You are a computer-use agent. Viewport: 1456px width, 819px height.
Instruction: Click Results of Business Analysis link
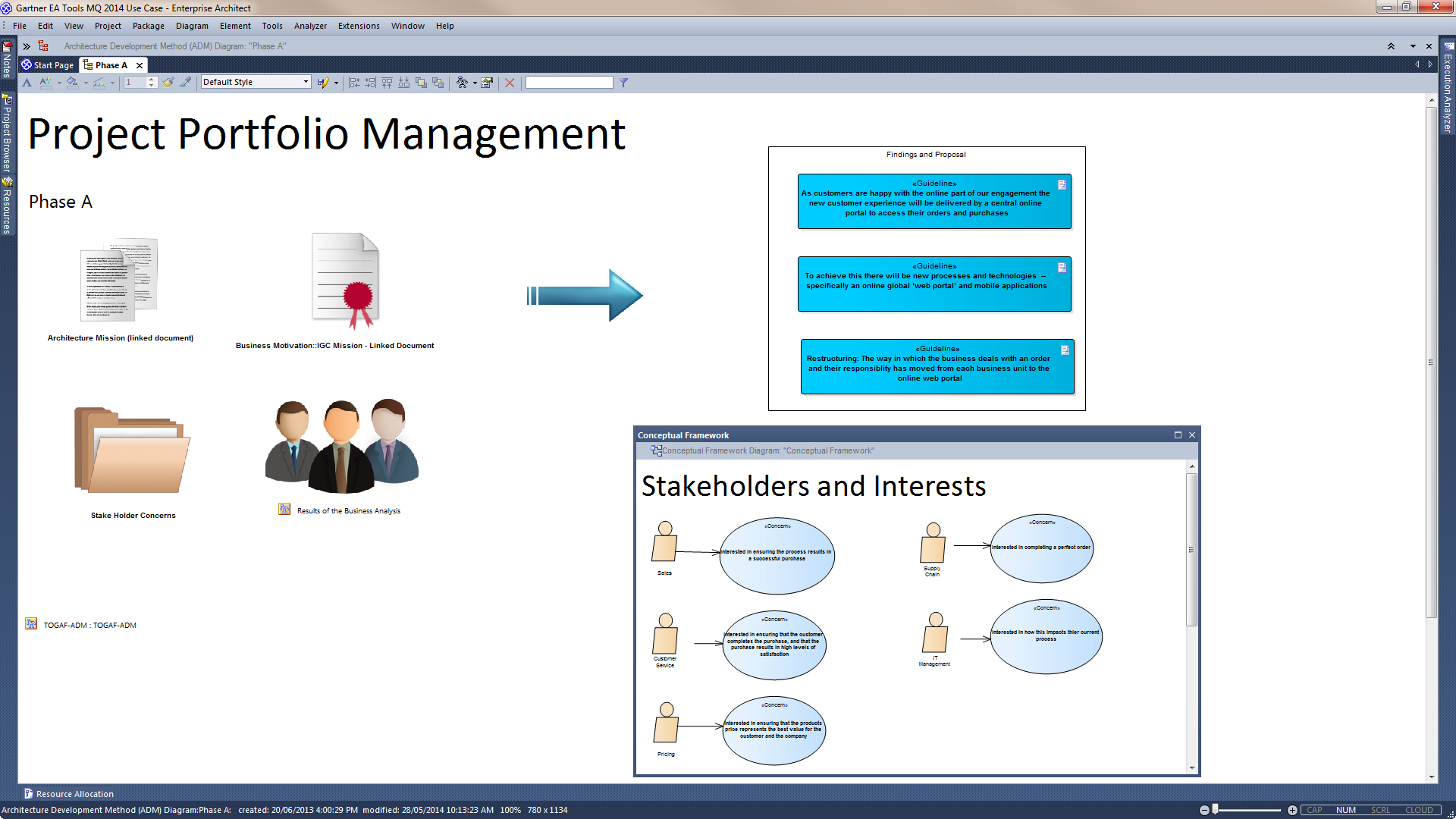pos(348,510)
